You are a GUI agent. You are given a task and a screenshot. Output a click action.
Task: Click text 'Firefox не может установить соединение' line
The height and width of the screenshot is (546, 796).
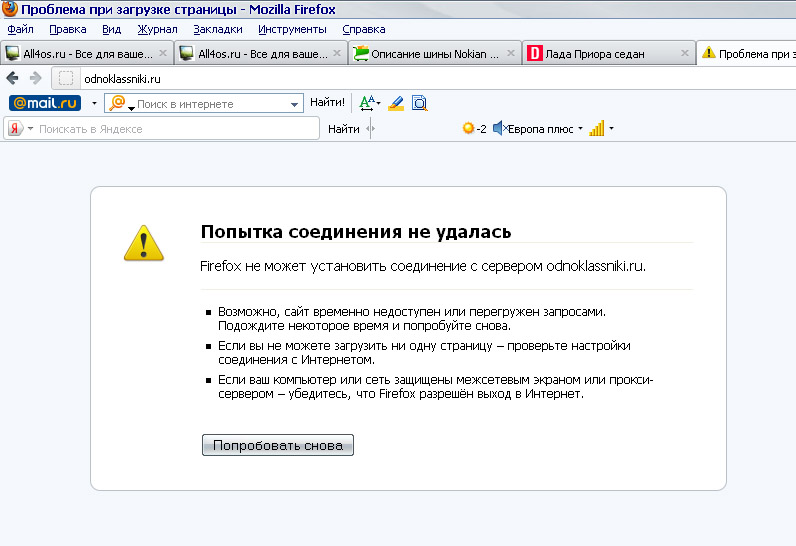tap(423, 266)
